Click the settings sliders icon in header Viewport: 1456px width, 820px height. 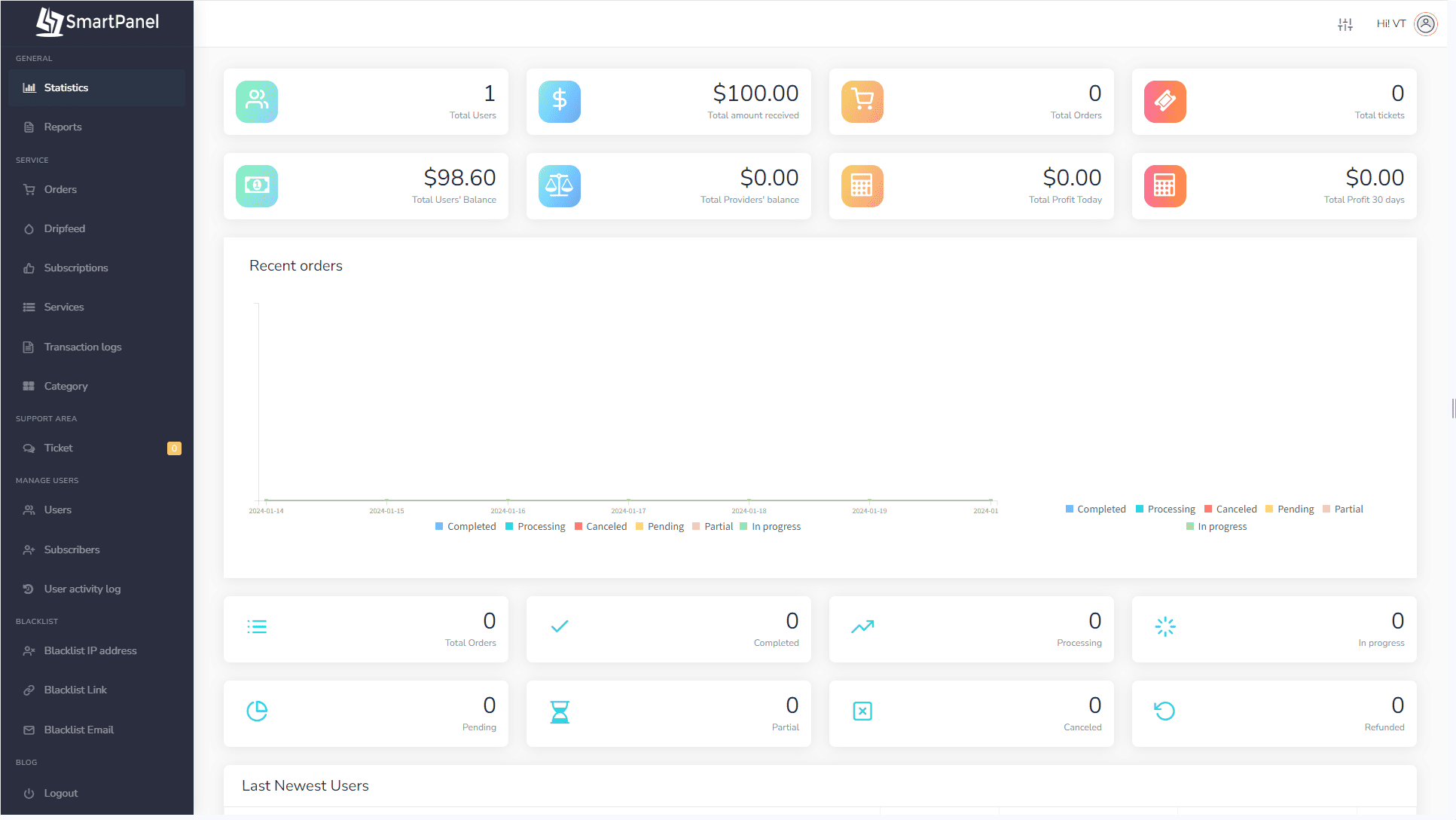(1345, 24)
